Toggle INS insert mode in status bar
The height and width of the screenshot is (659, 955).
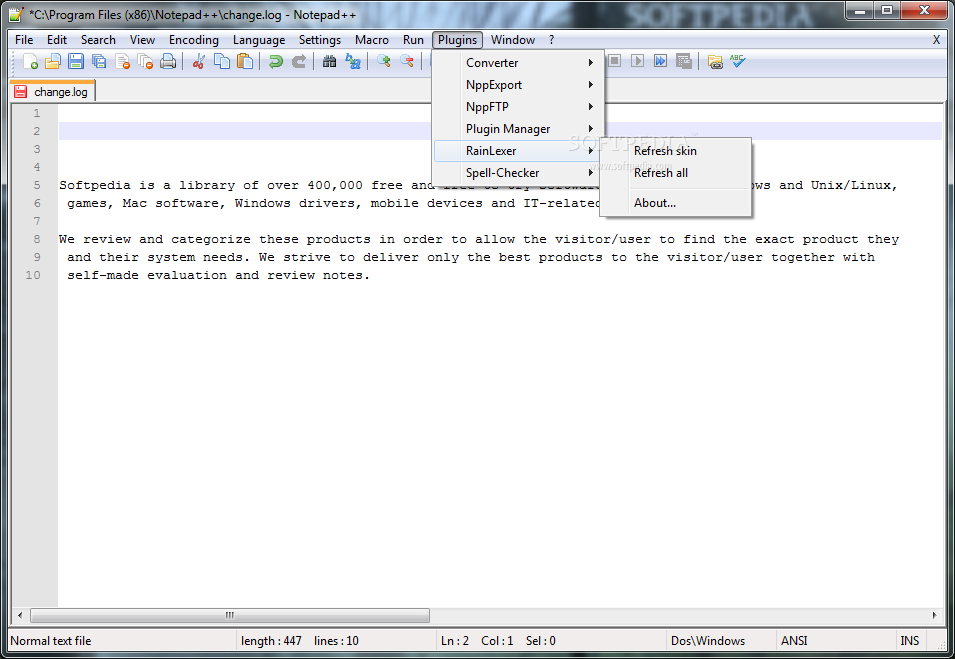(x=909, y=641)
